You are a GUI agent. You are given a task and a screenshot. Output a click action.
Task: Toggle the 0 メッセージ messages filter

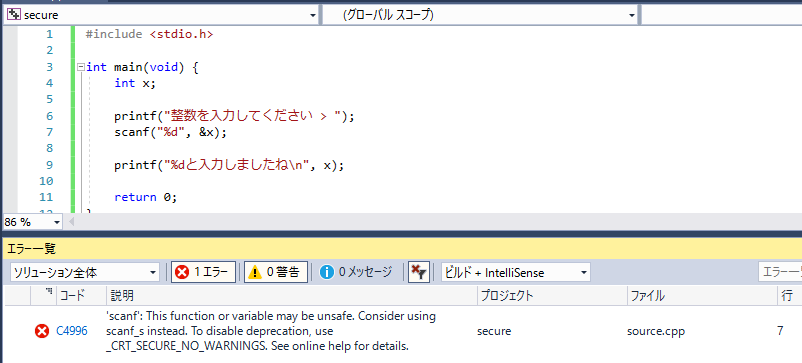[x=355, y=272]
